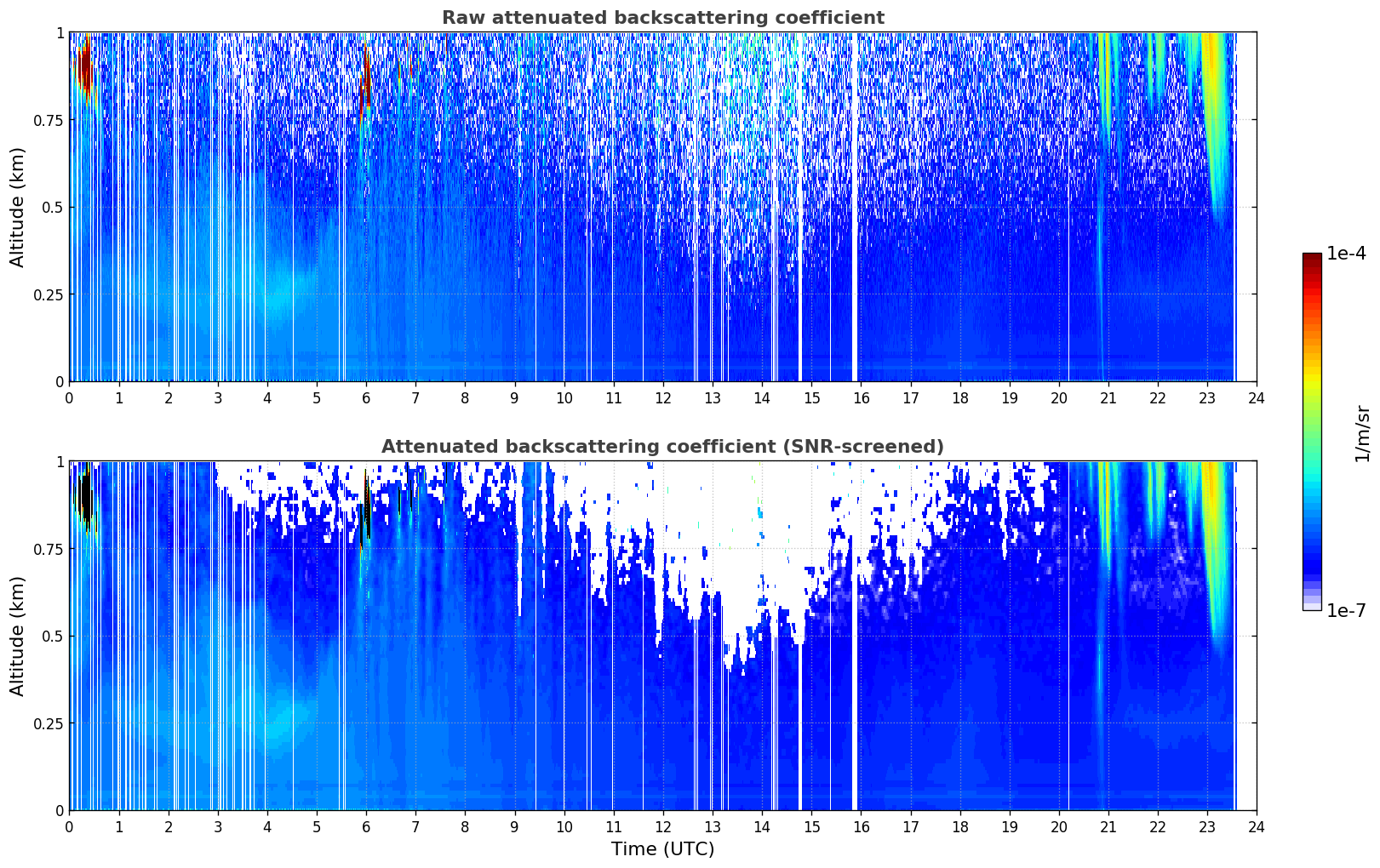Image resolution: width=1380 pixels, height=868 pixels.
Task: Click the 23 hour tick on bottom plot
Action: pyautogui.click(x=1207, y=826)
